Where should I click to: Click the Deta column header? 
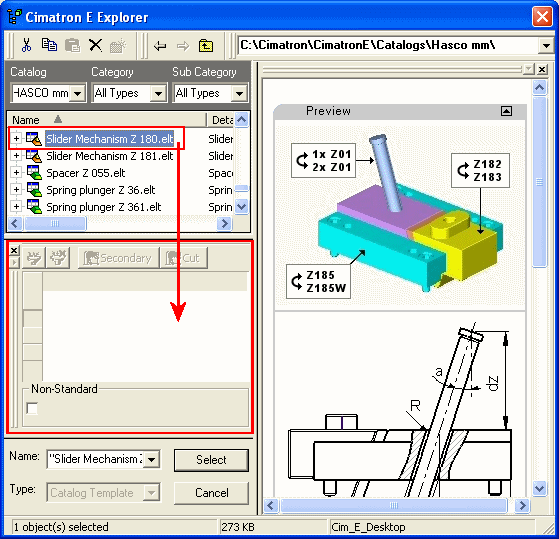point(220,120)
